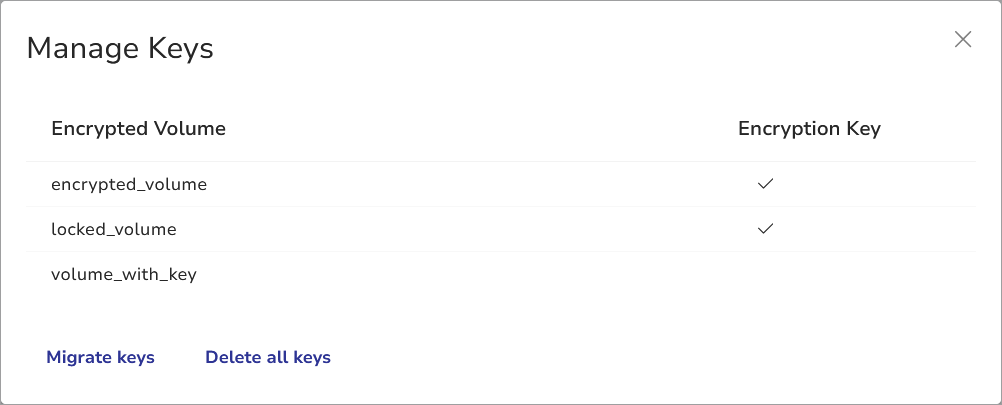Image resolution: width=1002 pixels, height=405 pixels.
Task: Click the Encrypted Volume column header
Action: tap(138, 129)
